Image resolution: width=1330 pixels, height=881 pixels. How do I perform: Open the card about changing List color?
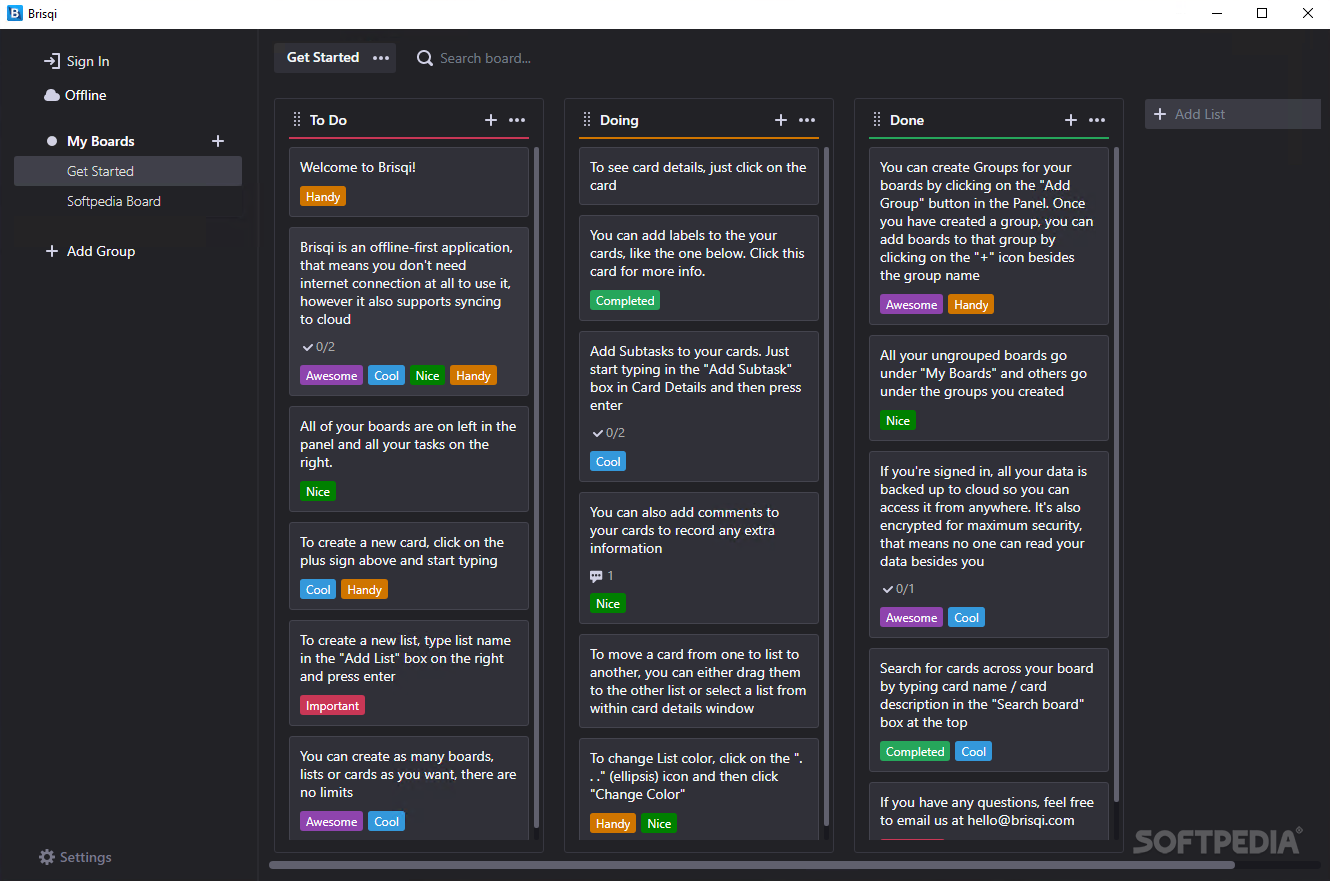pos(699,790)
